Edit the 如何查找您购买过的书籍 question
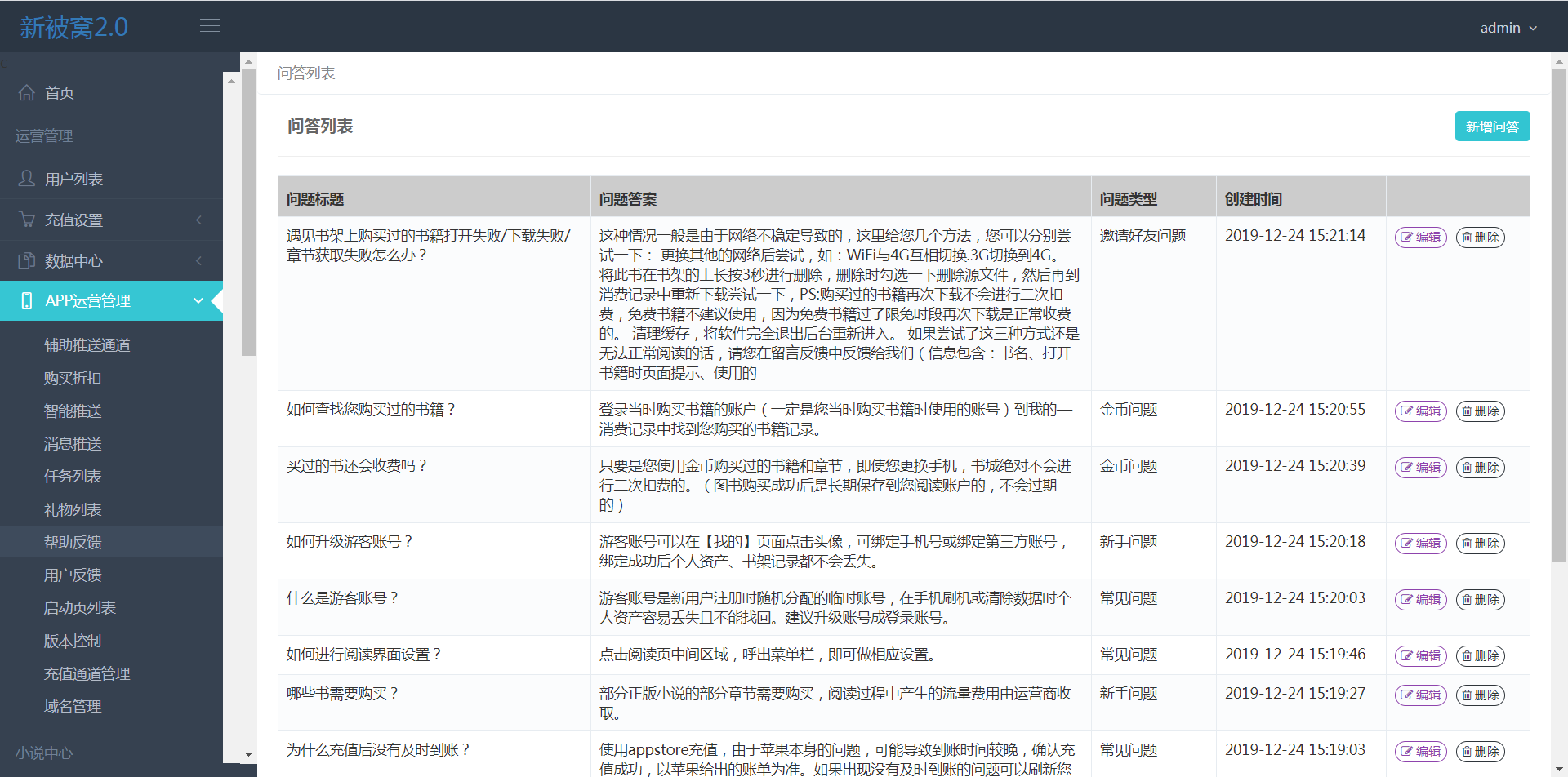 [x=1420, y=411]
